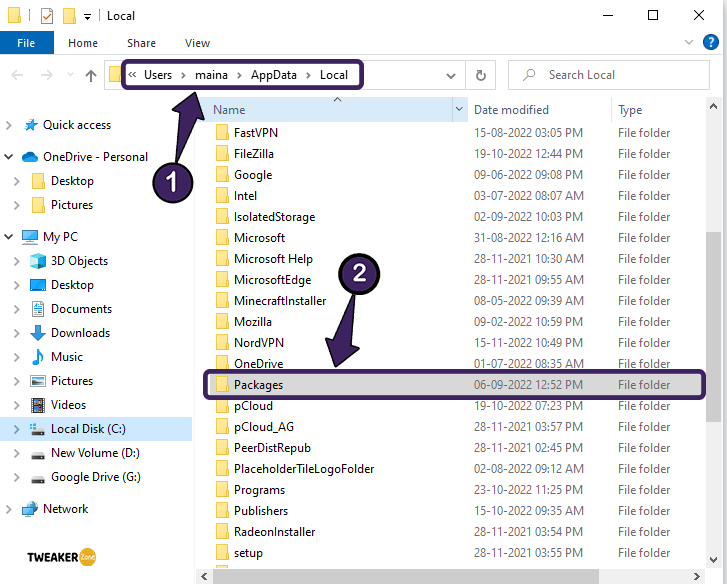Expand the Local Disk (C:) node
This screenshot has height=584, width=727.
17,429
